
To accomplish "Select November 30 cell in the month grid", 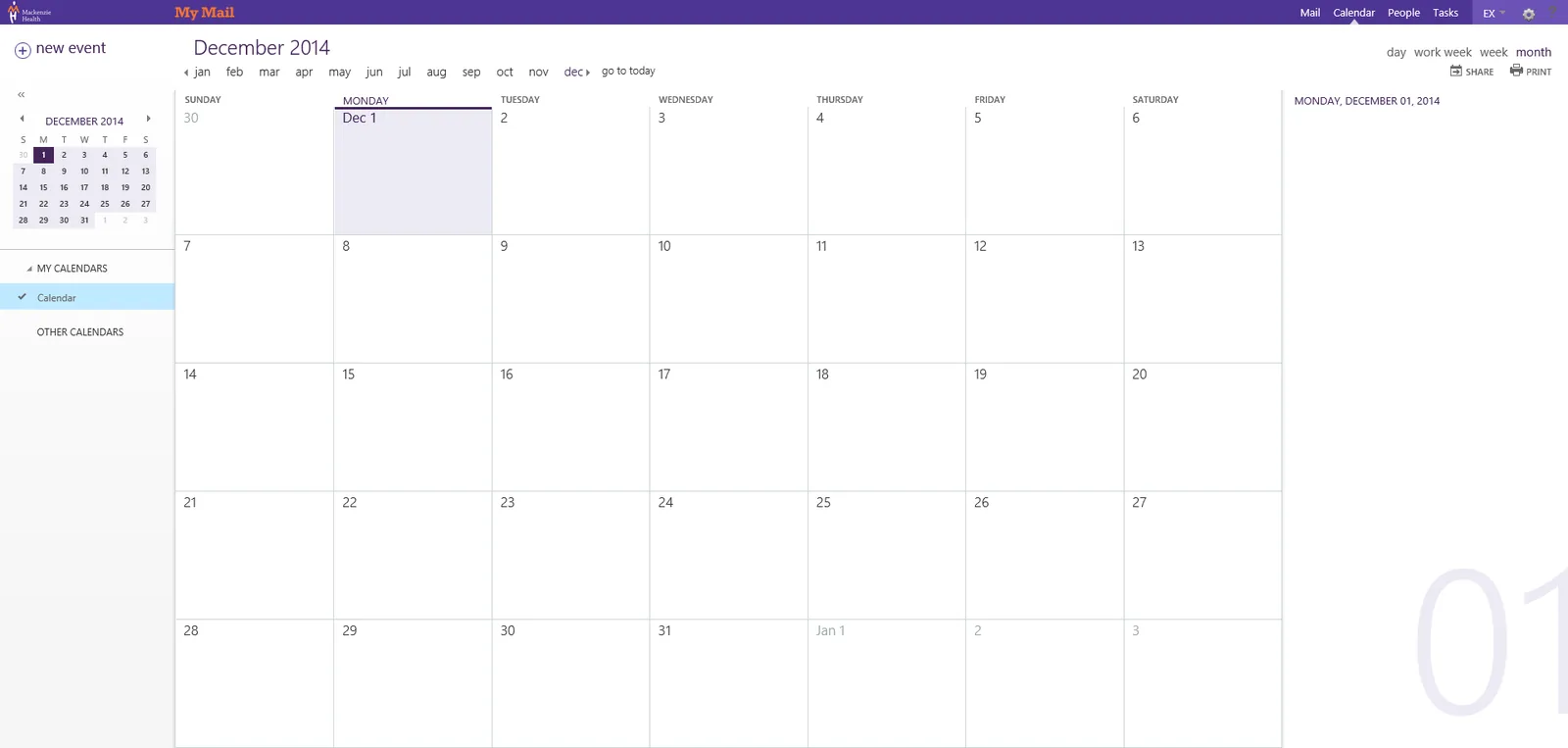I will tap(255, 172).
